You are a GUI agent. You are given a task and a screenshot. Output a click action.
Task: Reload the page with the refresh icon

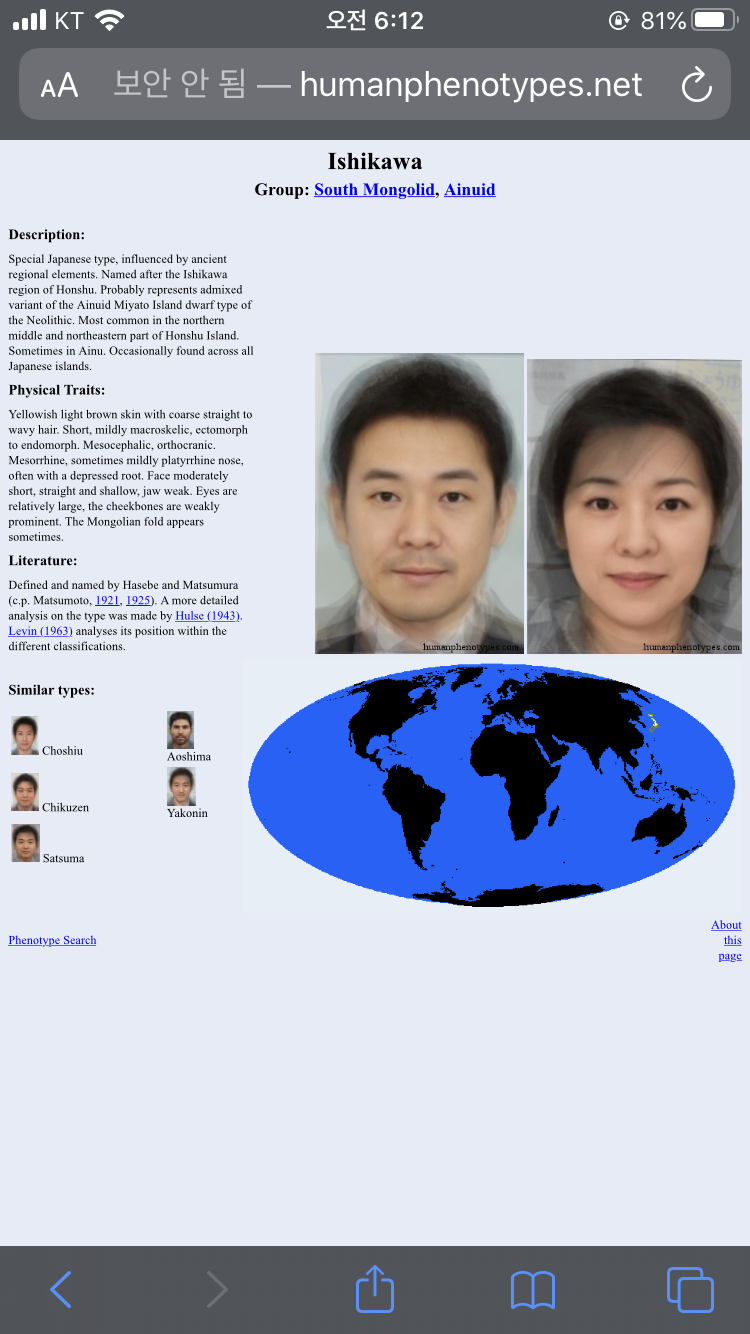pos(696,86)
